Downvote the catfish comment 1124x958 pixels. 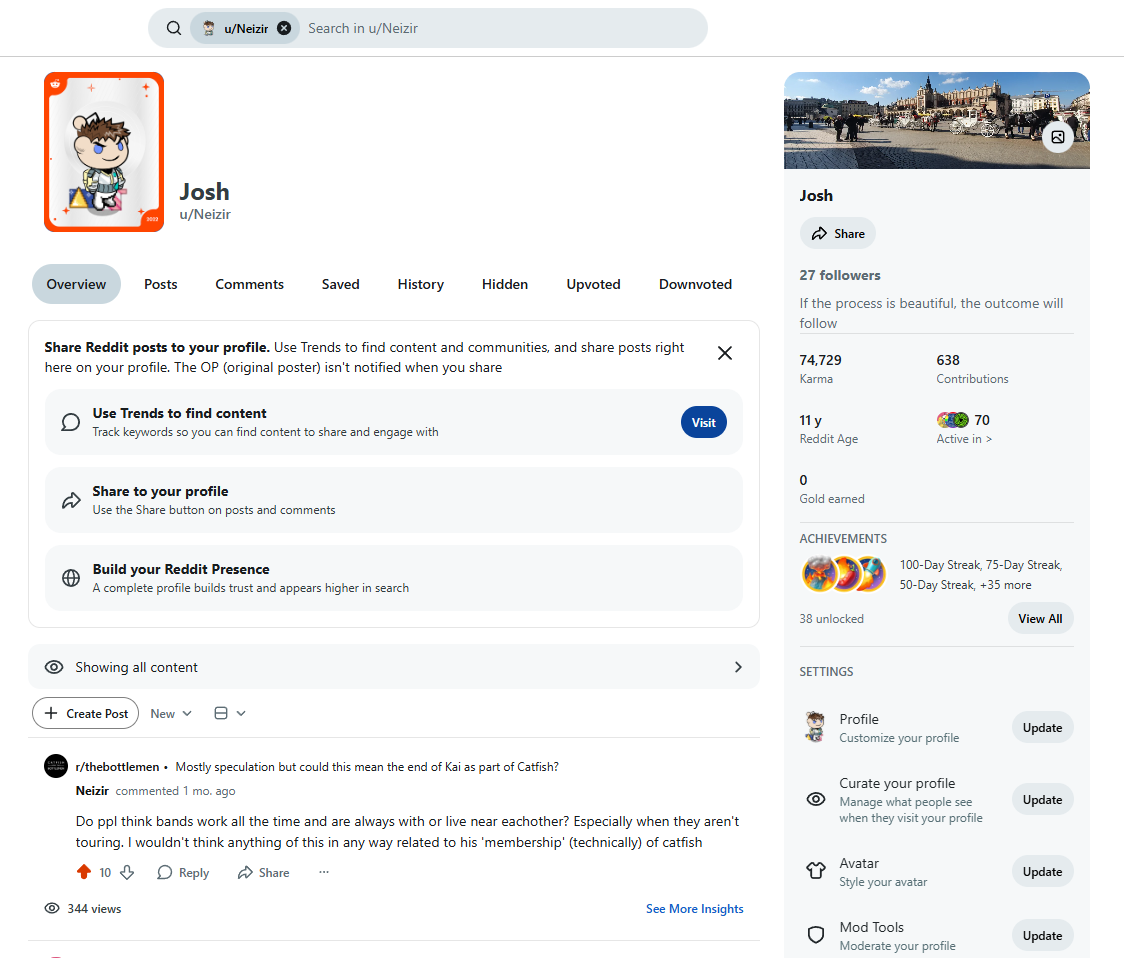[127, 872]
